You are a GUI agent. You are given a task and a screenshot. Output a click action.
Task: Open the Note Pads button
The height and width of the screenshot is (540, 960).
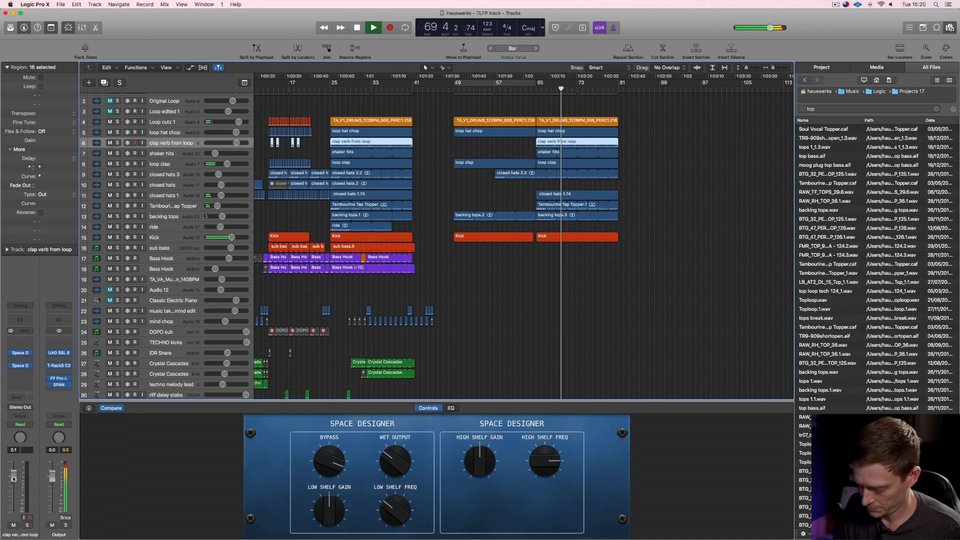923,28
